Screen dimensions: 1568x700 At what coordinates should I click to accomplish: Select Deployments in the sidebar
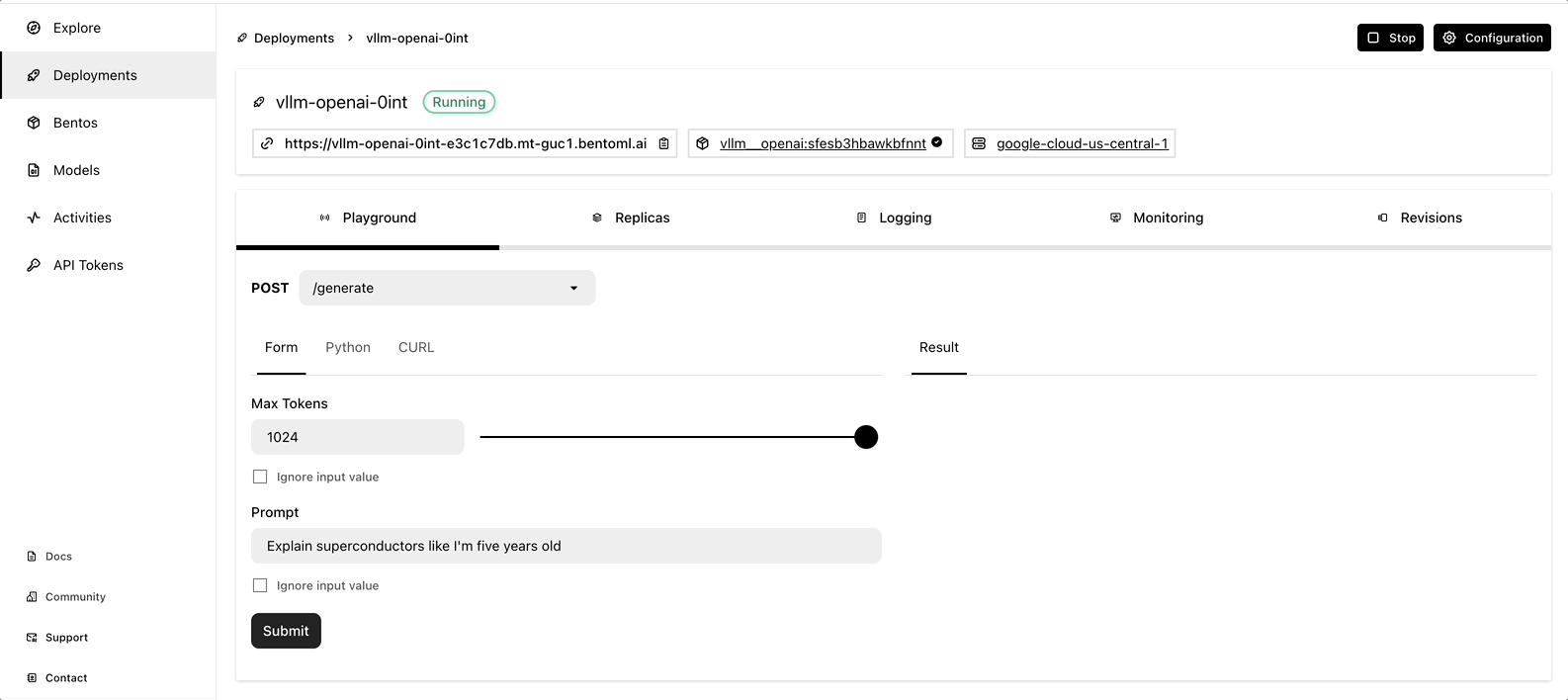(108, 75)
